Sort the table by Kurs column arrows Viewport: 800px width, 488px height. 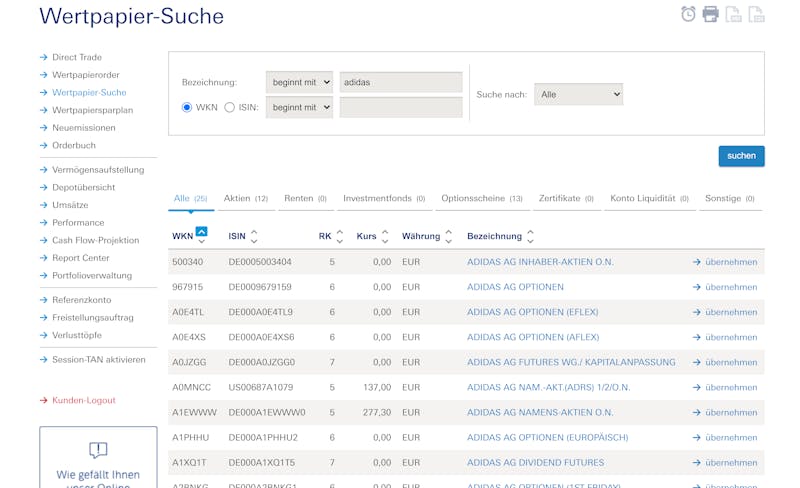click(385, 236)
